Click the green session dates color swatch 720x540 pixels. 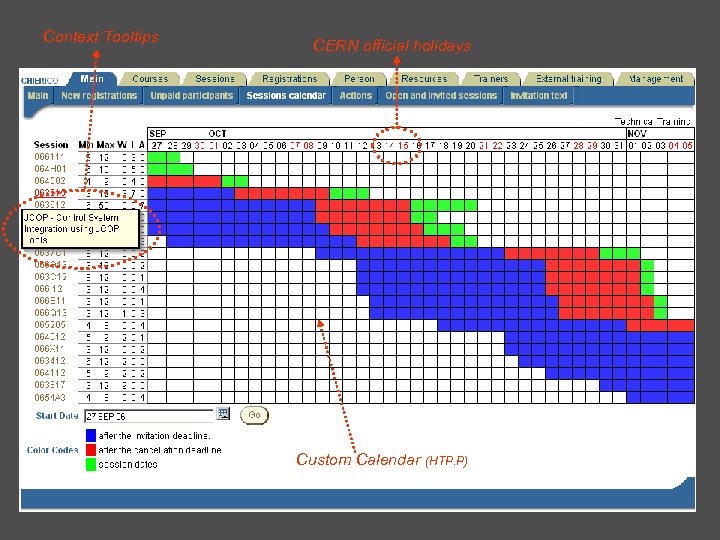tap(91, 464)
